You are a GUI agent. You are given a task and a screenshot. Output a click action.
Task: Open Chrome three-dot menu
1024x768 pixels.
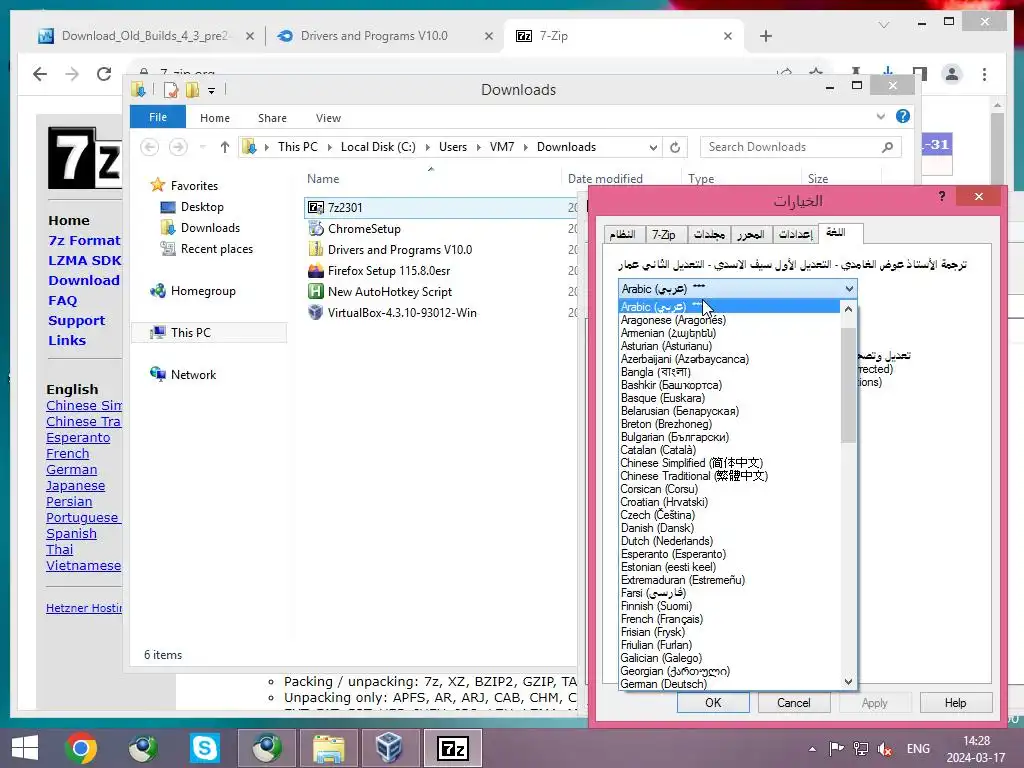coord(984,74)
